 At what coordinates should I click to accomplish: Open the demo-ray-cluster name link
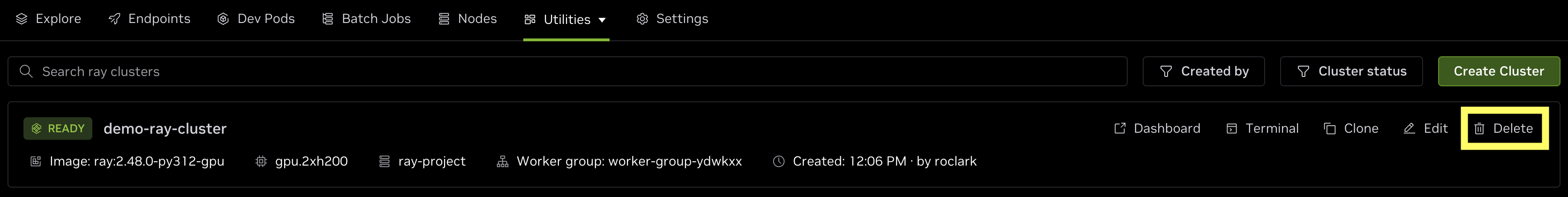165,129
